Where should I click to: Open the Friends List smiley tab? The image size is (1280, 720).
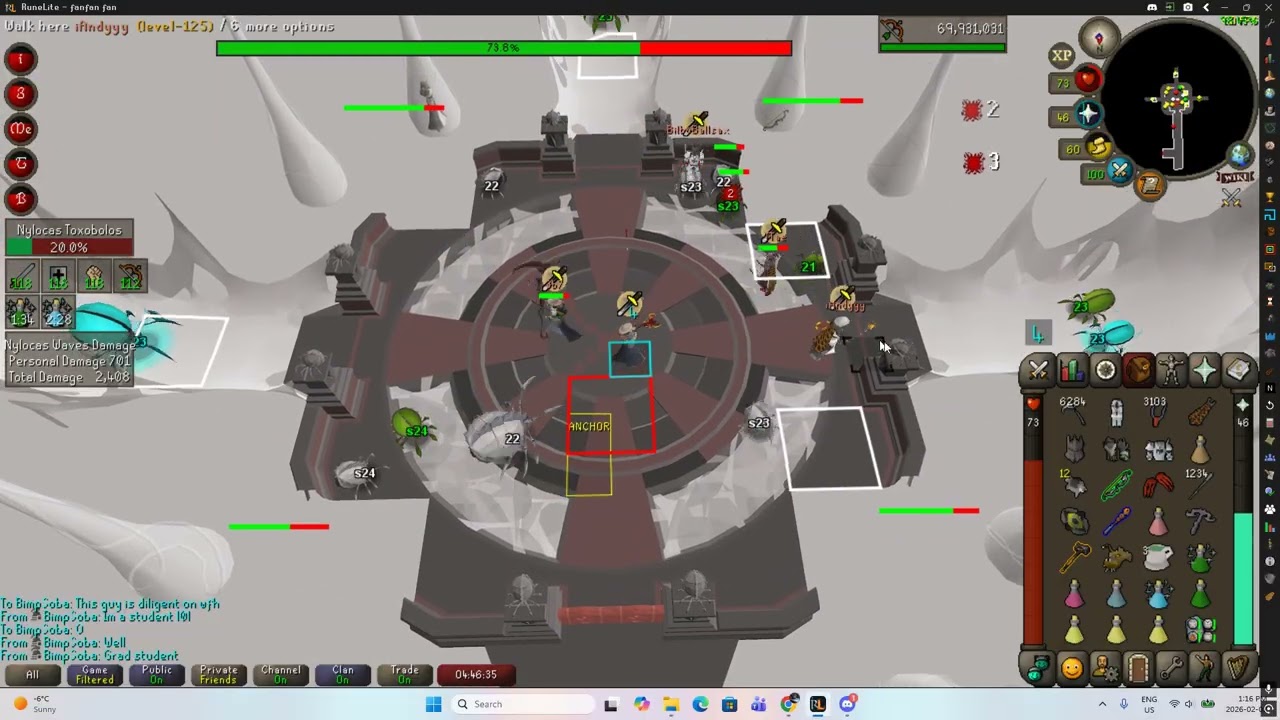(1072, 667)
